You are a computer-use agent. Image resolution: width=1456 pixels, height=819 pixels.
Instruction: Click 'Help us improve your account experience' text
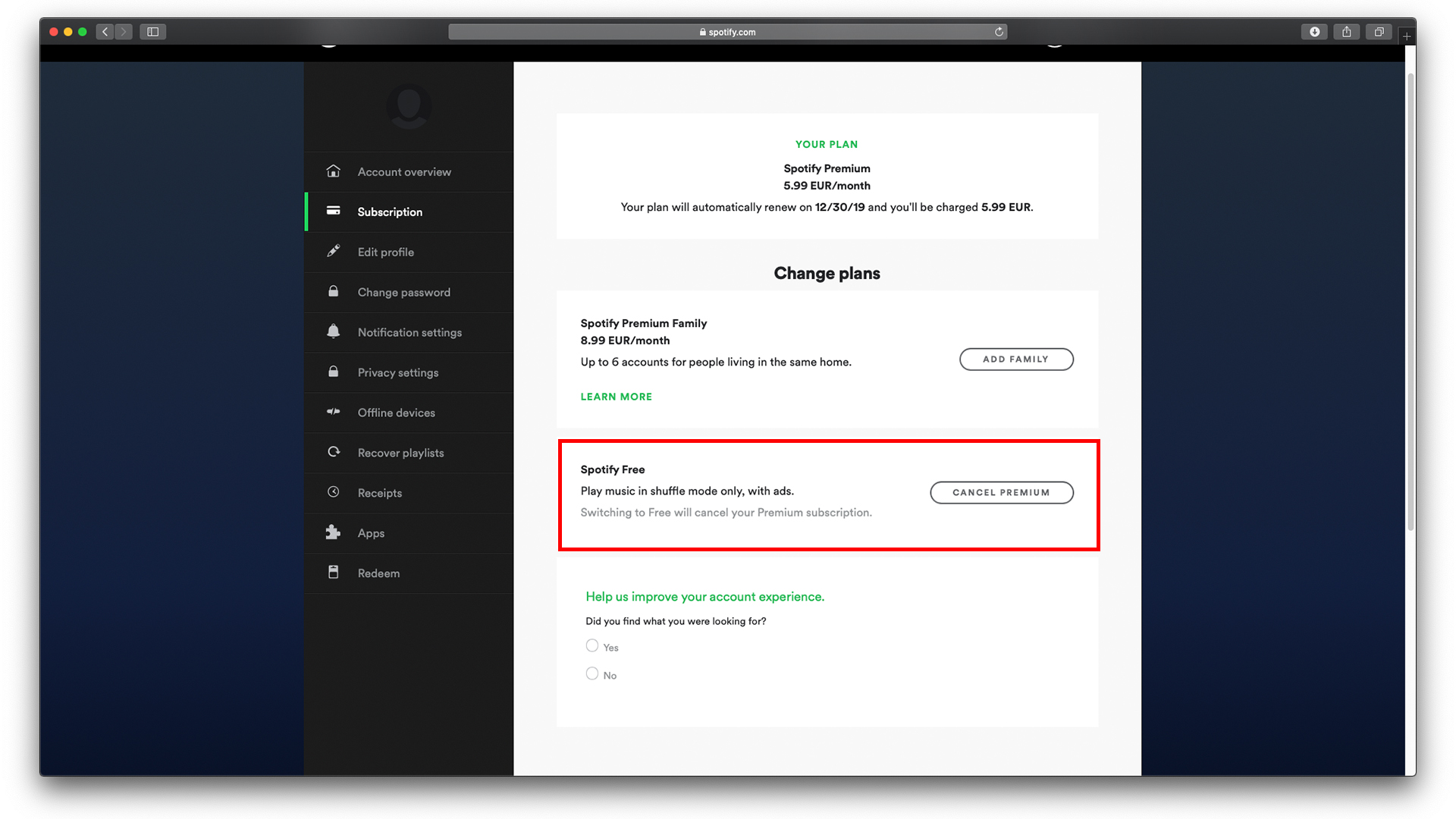pos(705,597)
